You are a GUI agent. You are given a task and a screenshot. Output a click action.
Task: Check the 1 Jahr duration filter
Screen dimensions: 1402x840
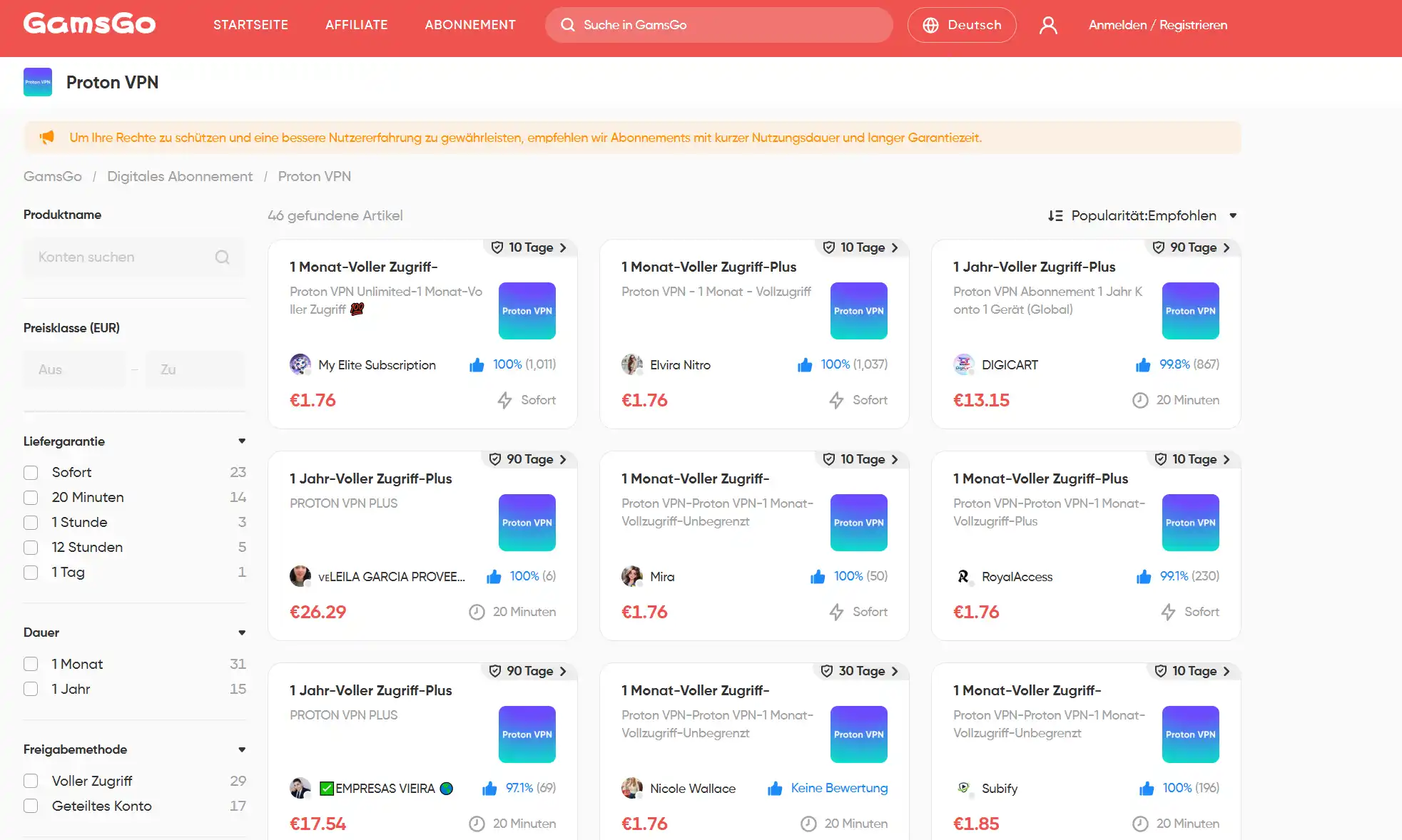(x=31, y=689)
